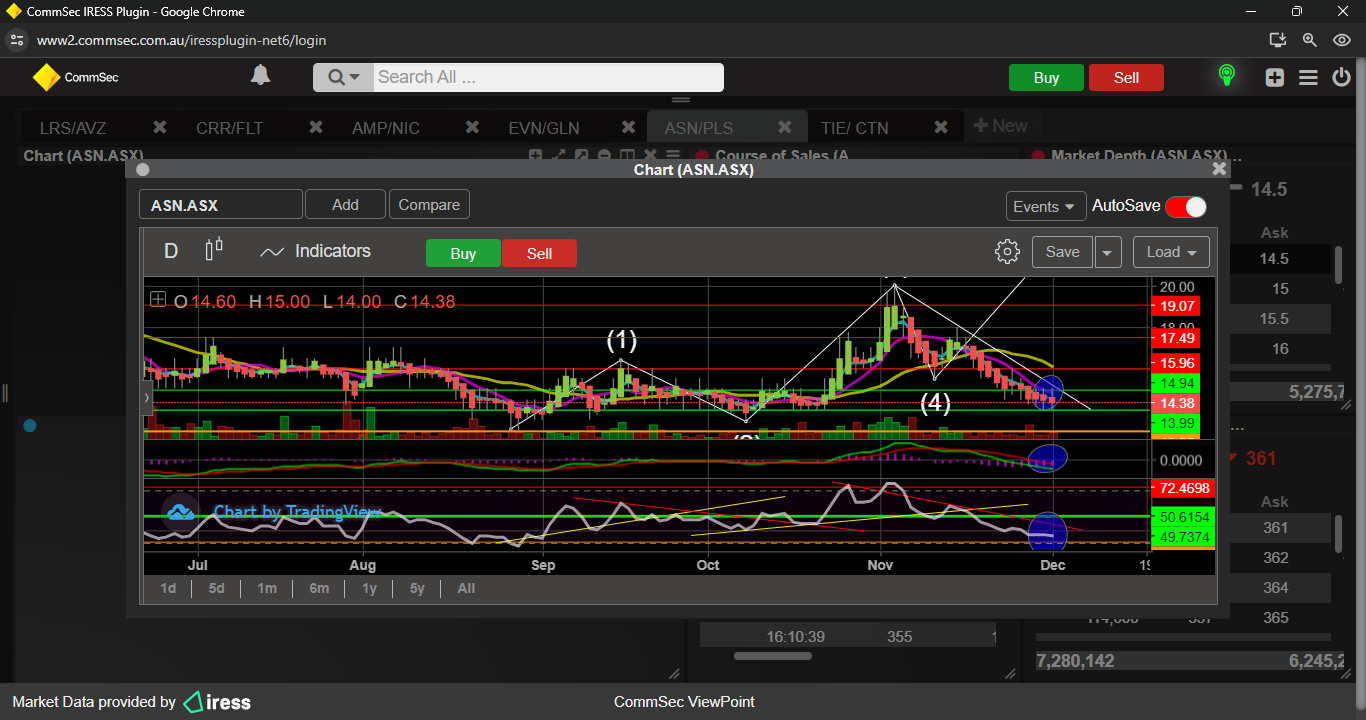Screen dimensions: 1366x720
Task: Open the Events dropdown
Action: tap(1045, 206)
